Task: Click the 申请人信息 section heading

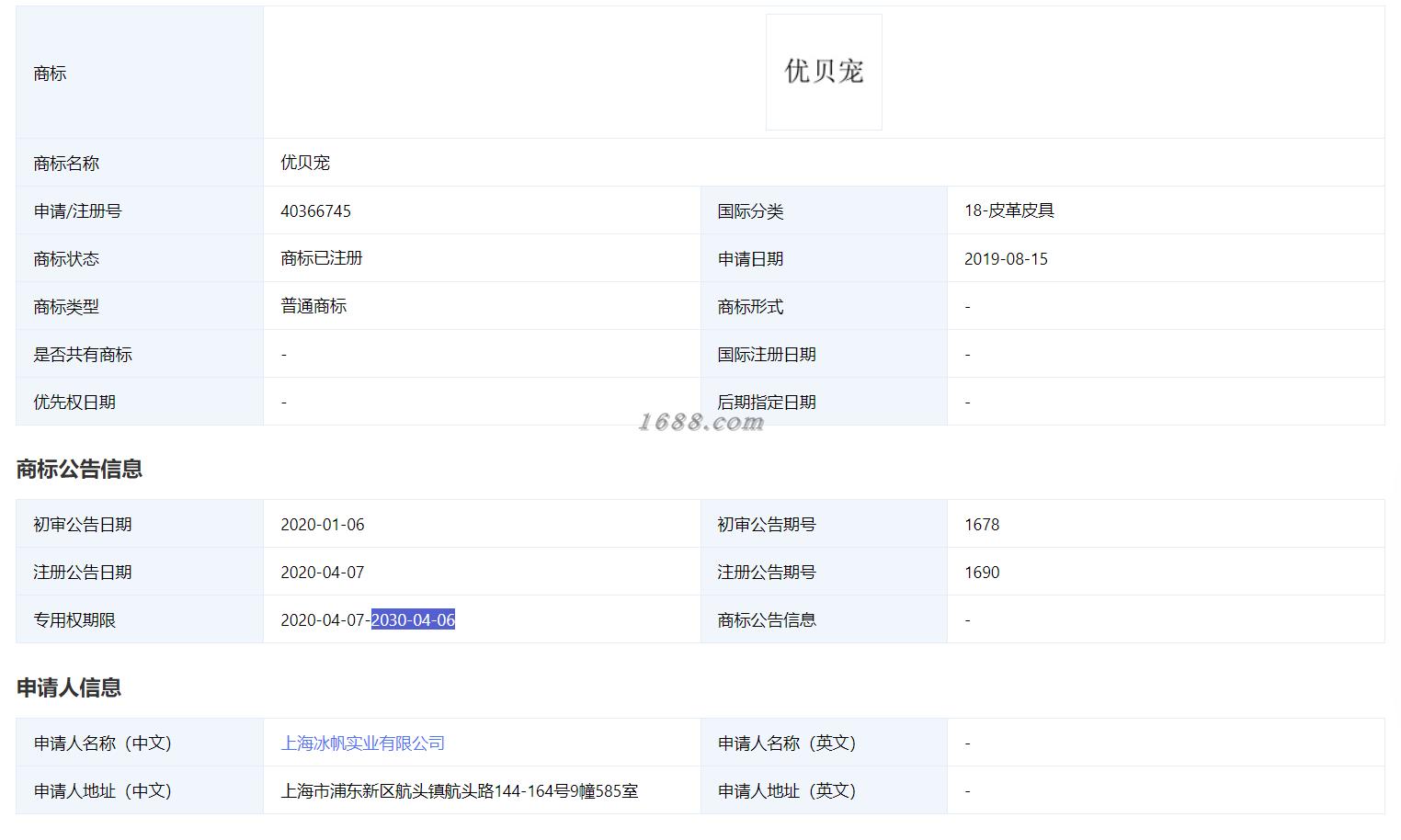Action: (69, 687)
